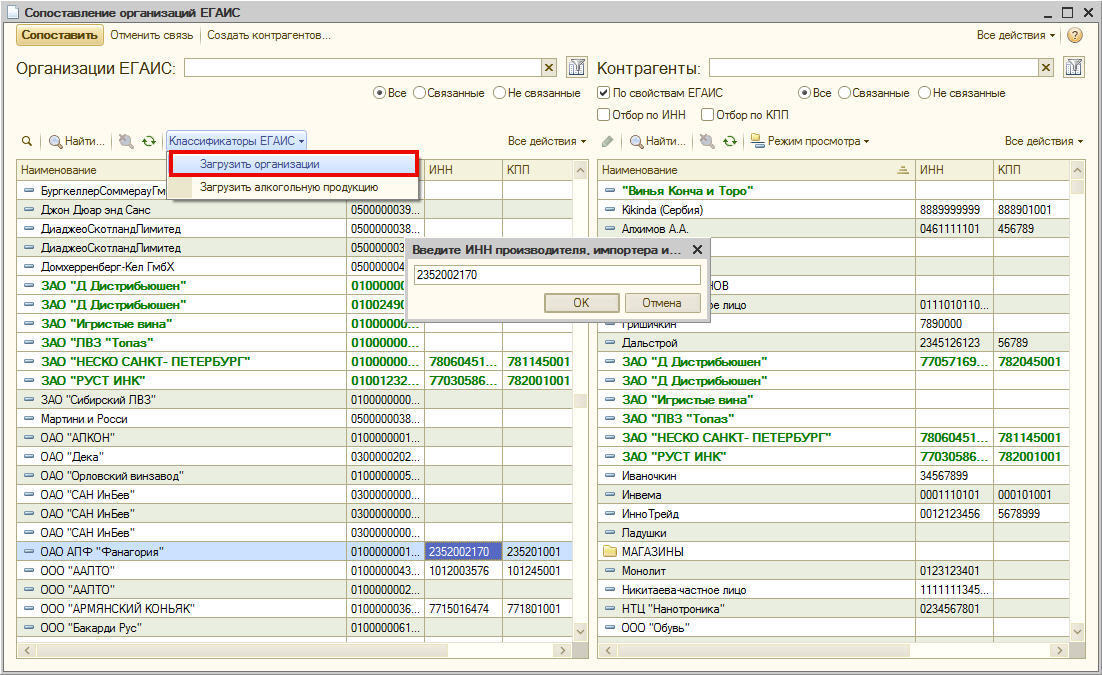Click Отмена in the ИНН dialog

tap(662, 303)
